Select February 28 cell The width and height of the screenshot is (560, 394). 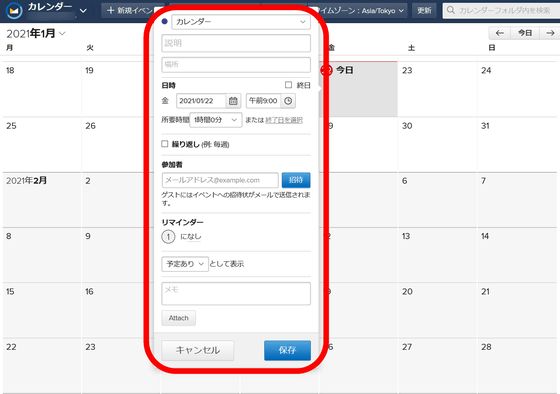tap(517, 366)
